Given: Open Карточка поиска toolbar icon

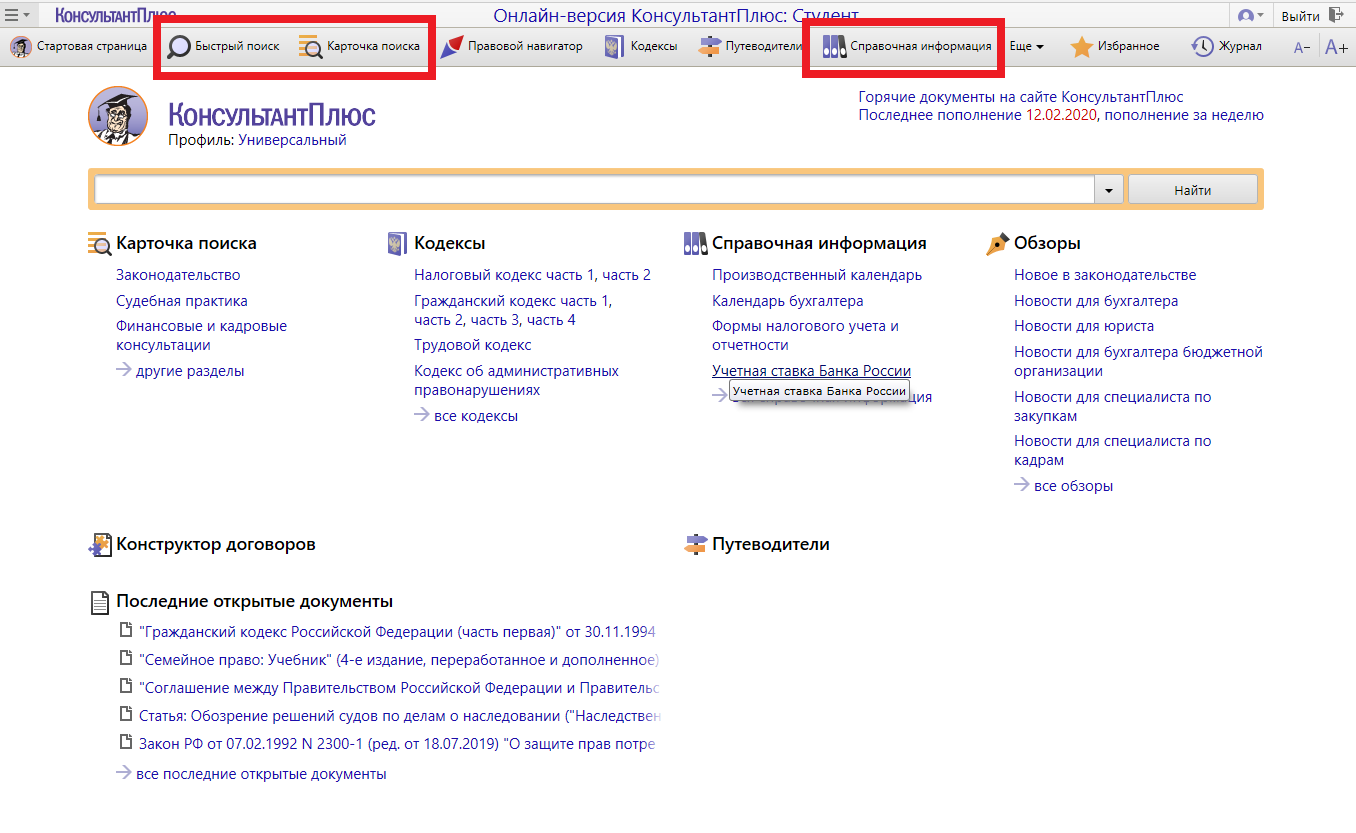Looking at the screenshot, I should (x=310, y=46).
